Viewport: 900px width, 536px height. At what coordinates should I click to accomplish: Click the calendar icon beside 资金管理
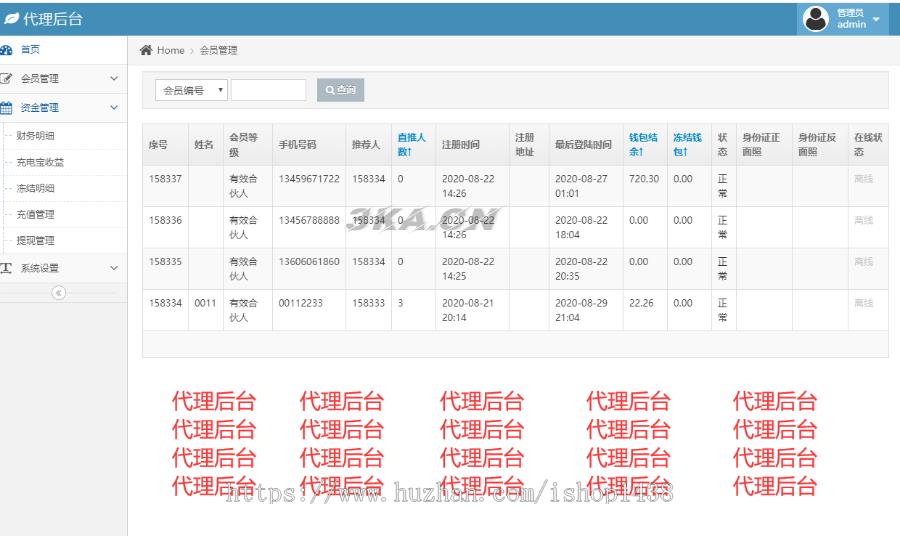coord(6,107)
